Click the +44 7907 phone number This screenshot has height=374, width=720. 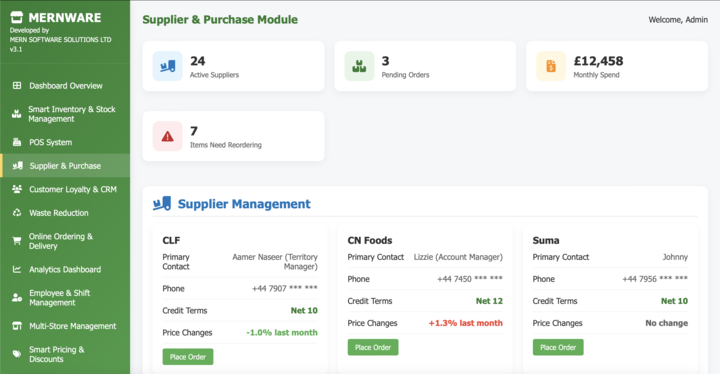(285, 288)
